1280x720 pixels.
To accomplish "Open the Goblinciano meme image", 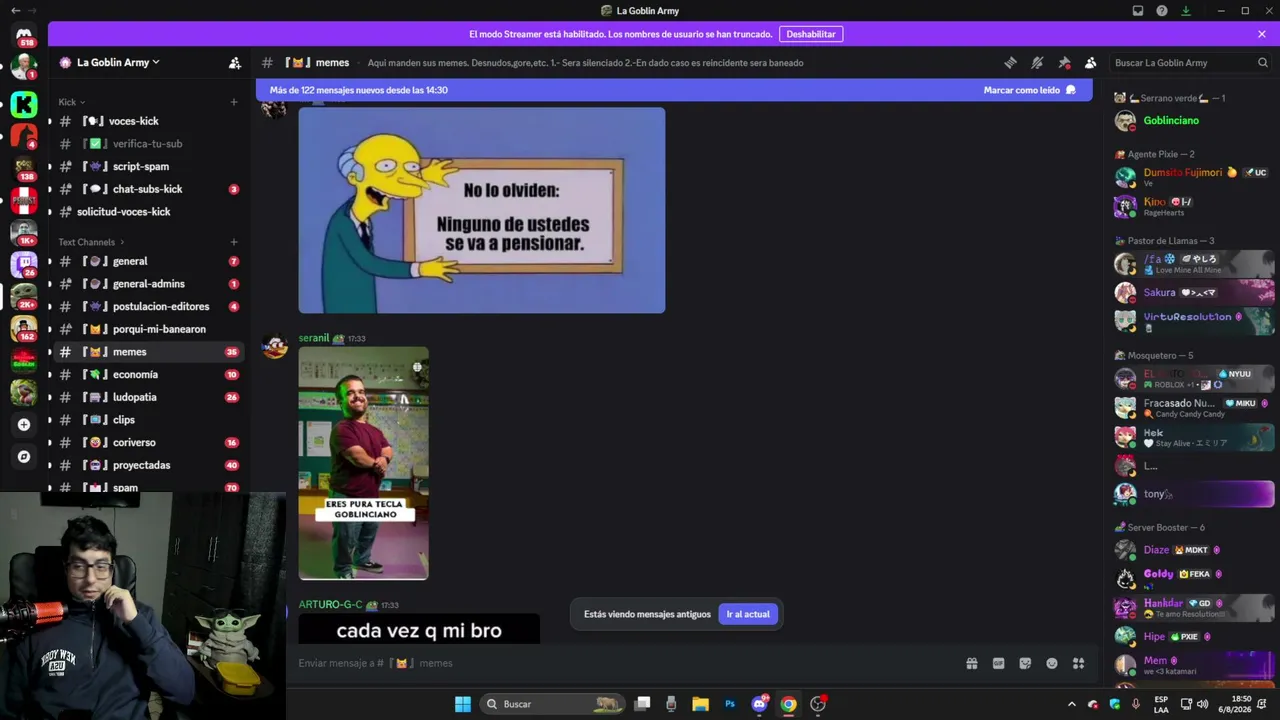I will (364, 463).
